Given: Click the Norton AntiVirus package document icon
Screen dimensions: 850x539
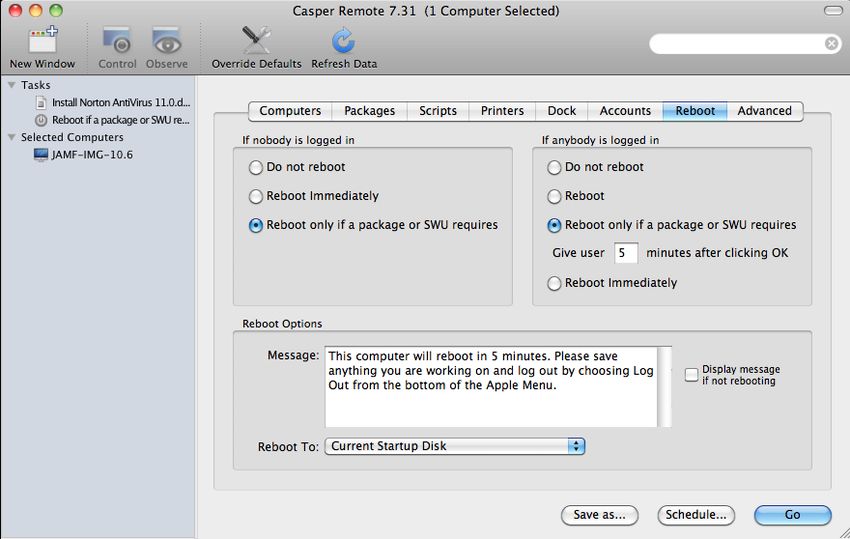Looking at the screenshot, I should pyautogui.click(x=41, y=102).
